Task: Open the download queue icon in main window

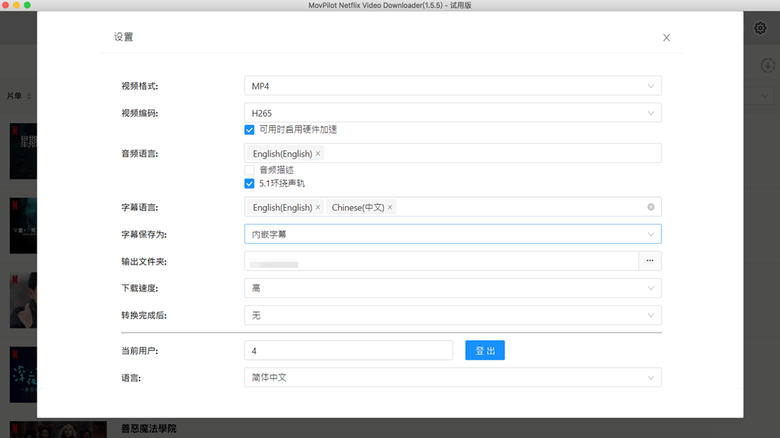Action: (x=768, y=65)
